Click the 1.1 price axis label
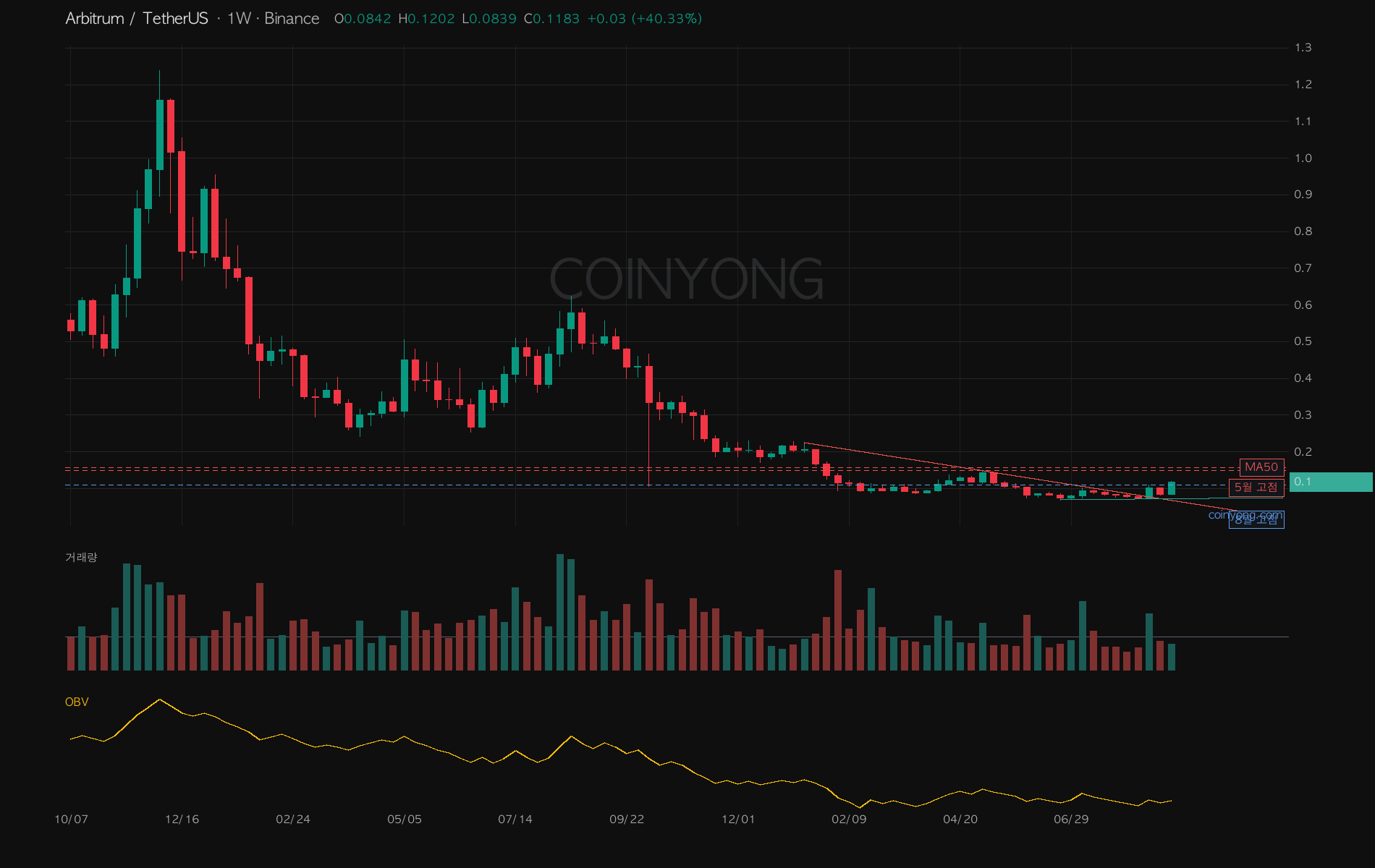 tap(1303, 122)
